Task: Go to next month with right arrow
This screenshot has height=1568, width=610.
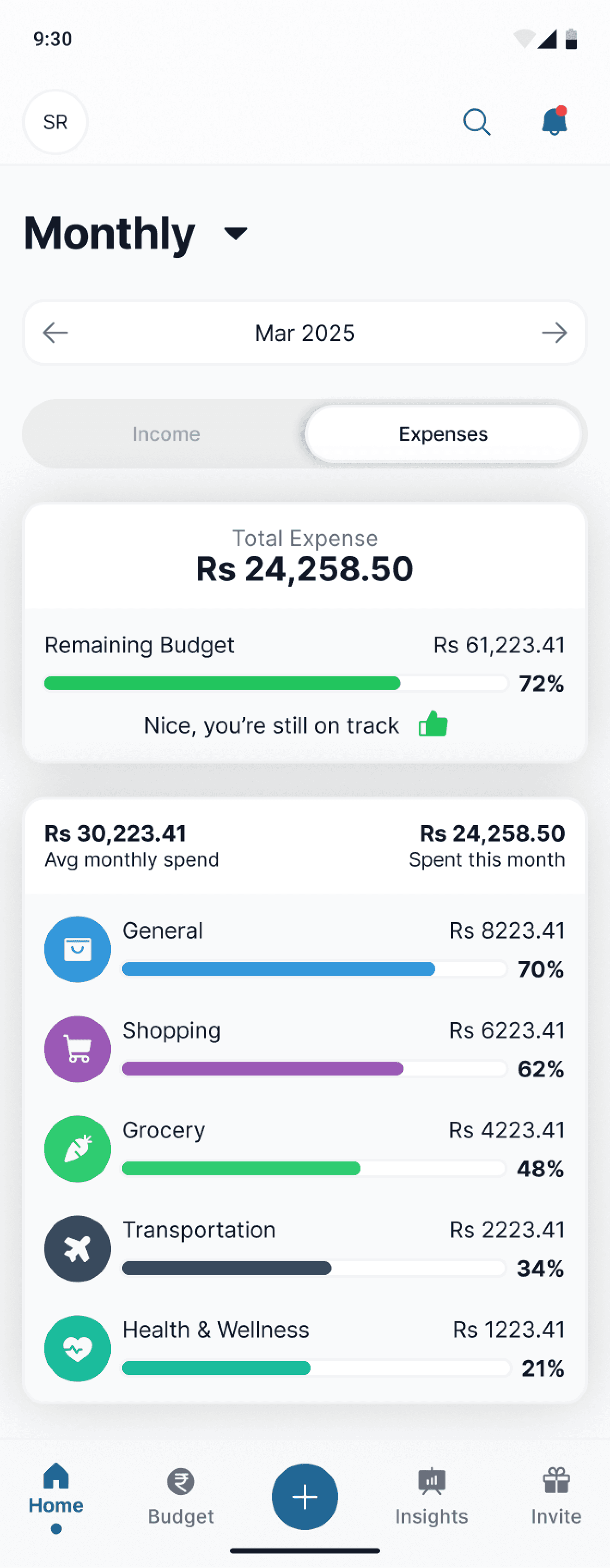Action: (x=554, y=333)
